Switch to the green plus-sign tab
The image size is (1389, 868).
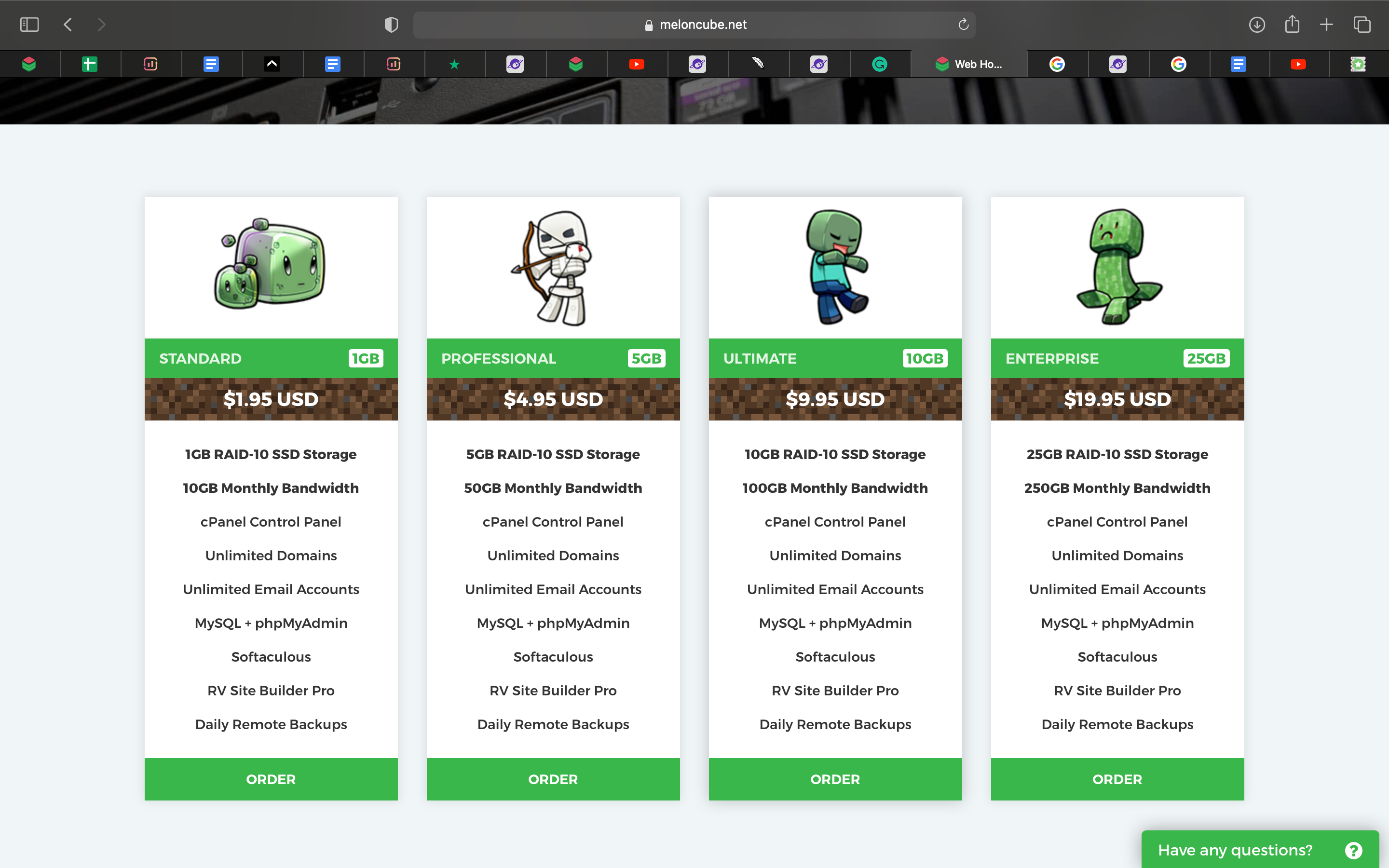click(90, 64)
